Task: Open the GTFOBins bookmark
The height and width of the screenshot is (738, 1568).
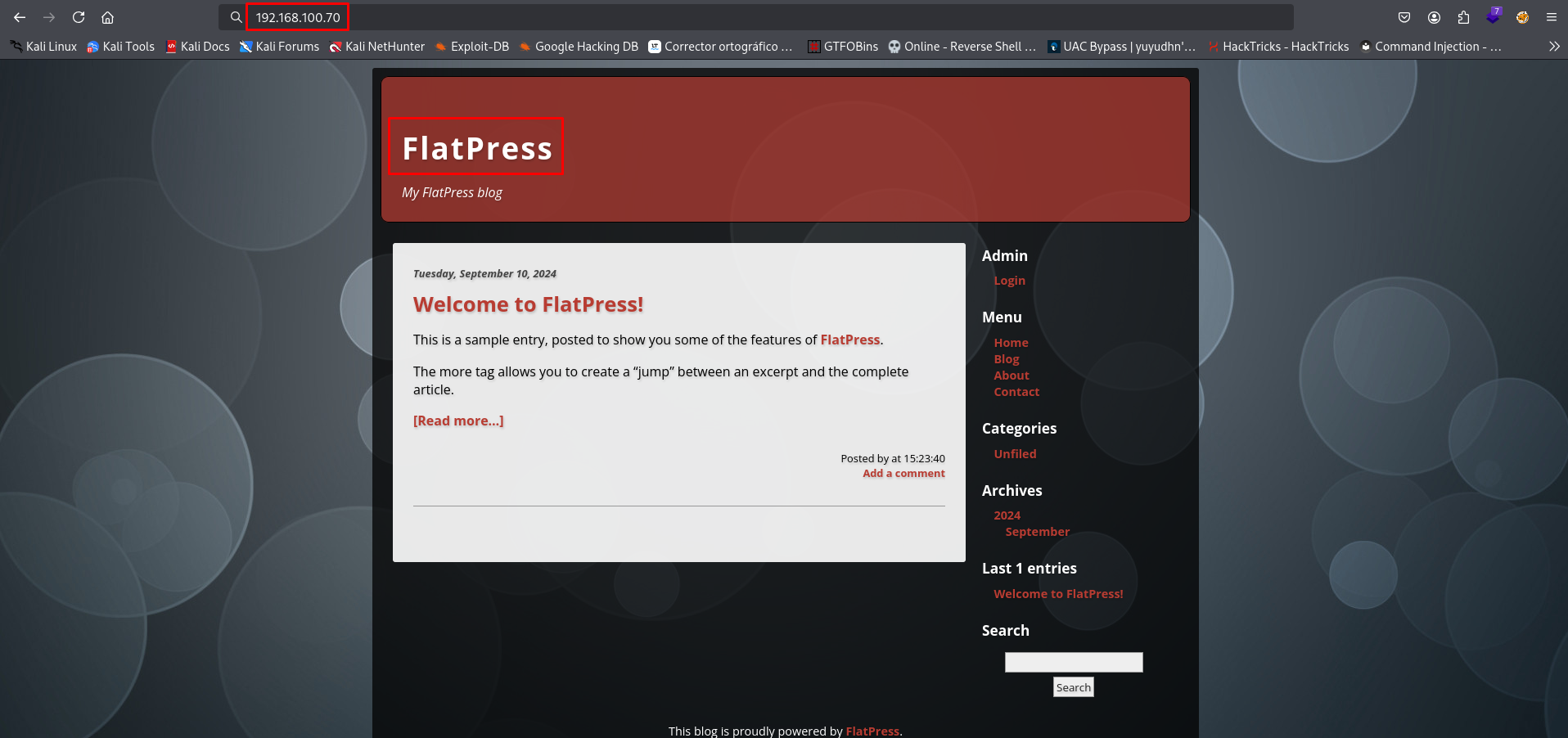Action: pos(843,47)
